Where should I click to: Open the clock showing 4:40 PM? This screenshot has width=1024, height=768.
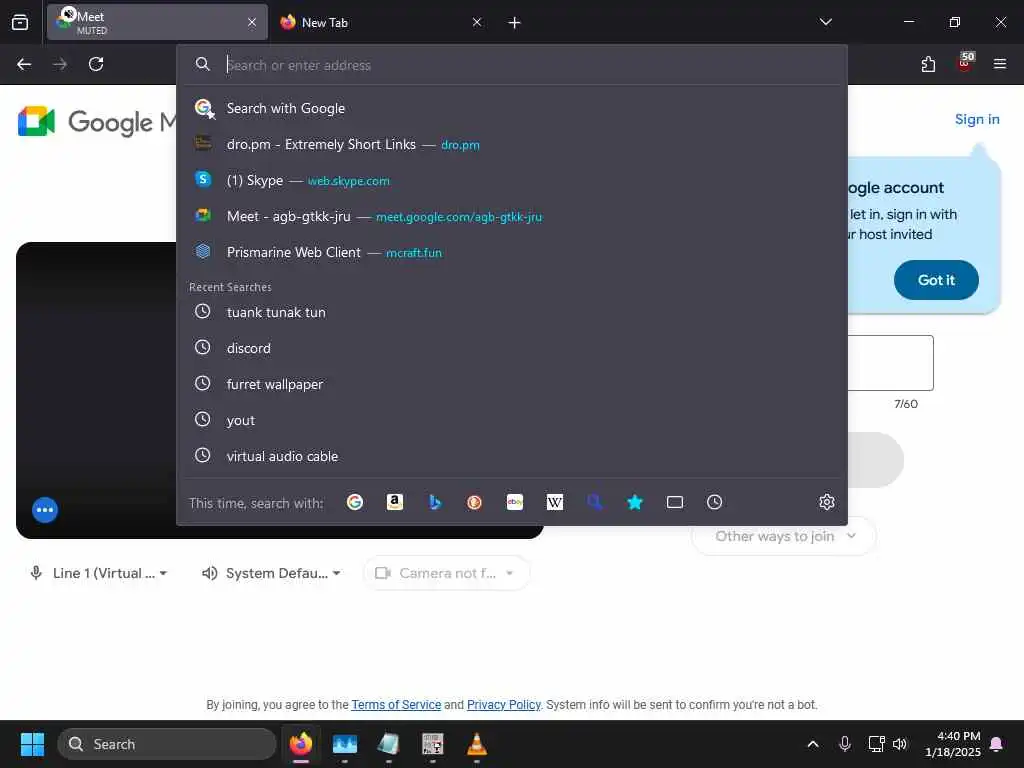pos(953,744)
